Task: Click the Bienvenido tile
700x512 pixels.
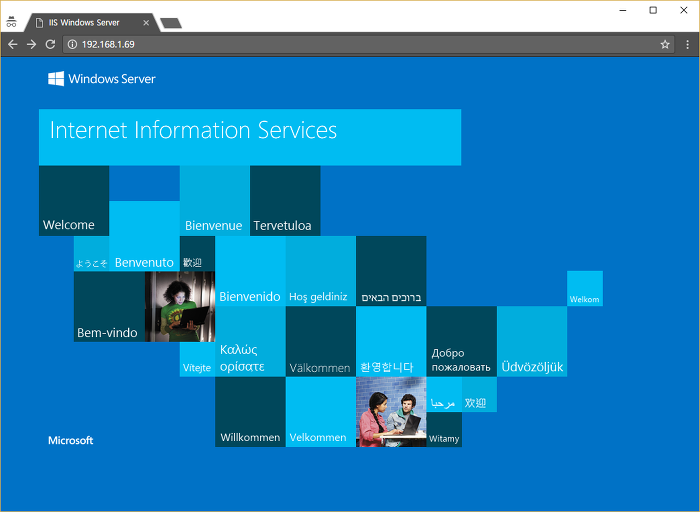Action: click(x=250, y=271)
